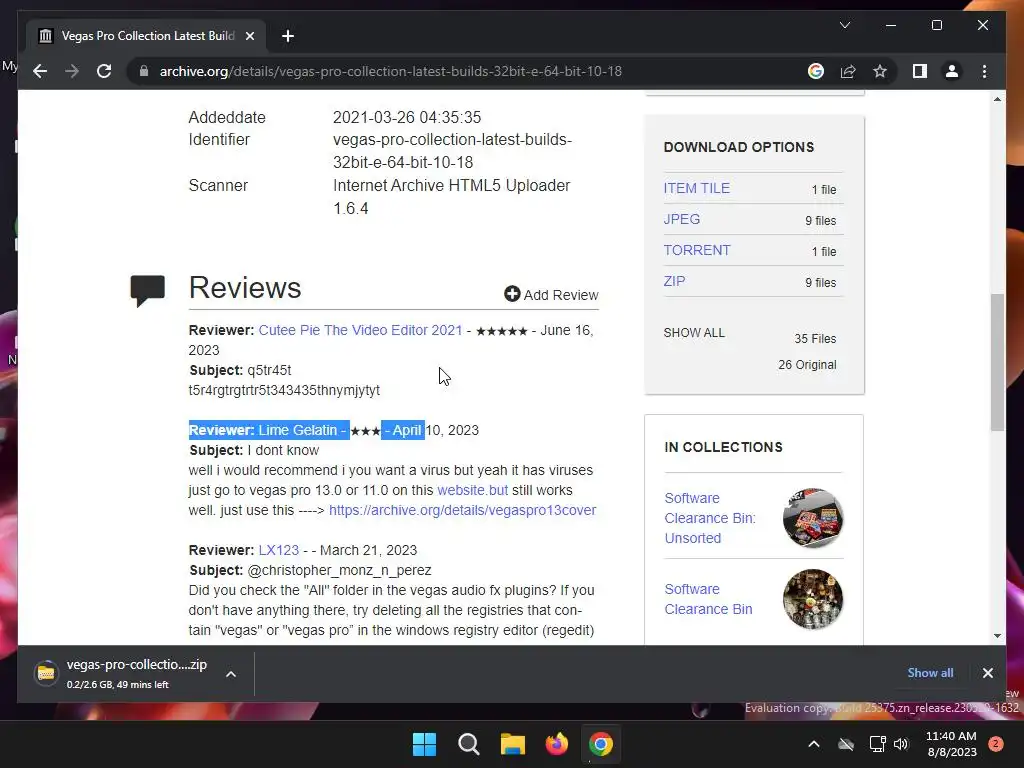The width and height of the screenshot is (1024, 768).
Task: Open the notification badge showing 2
Action: point(996,744)
